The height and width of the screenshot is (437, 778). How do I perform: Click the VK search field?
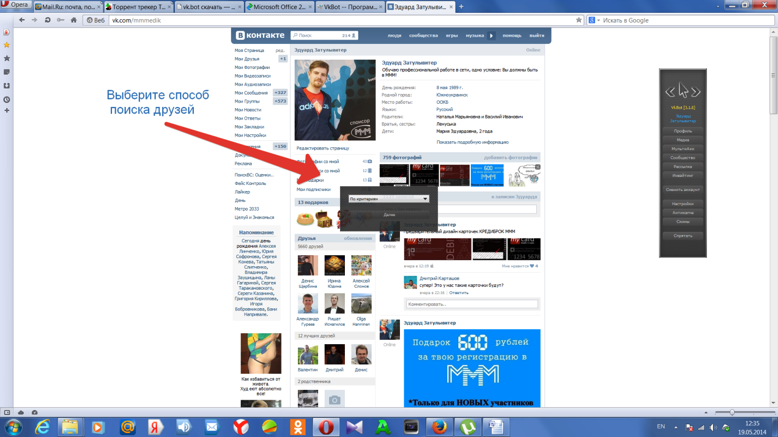coord(324,35)
